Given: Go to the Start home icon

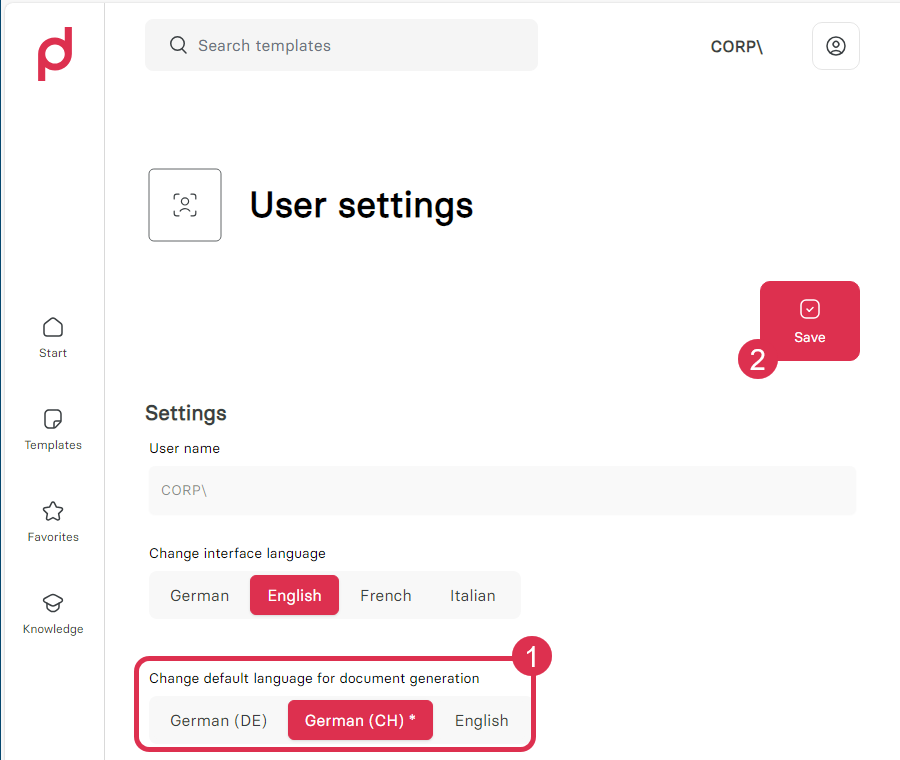Looking at the screenshot, I should tap(53, 327).
